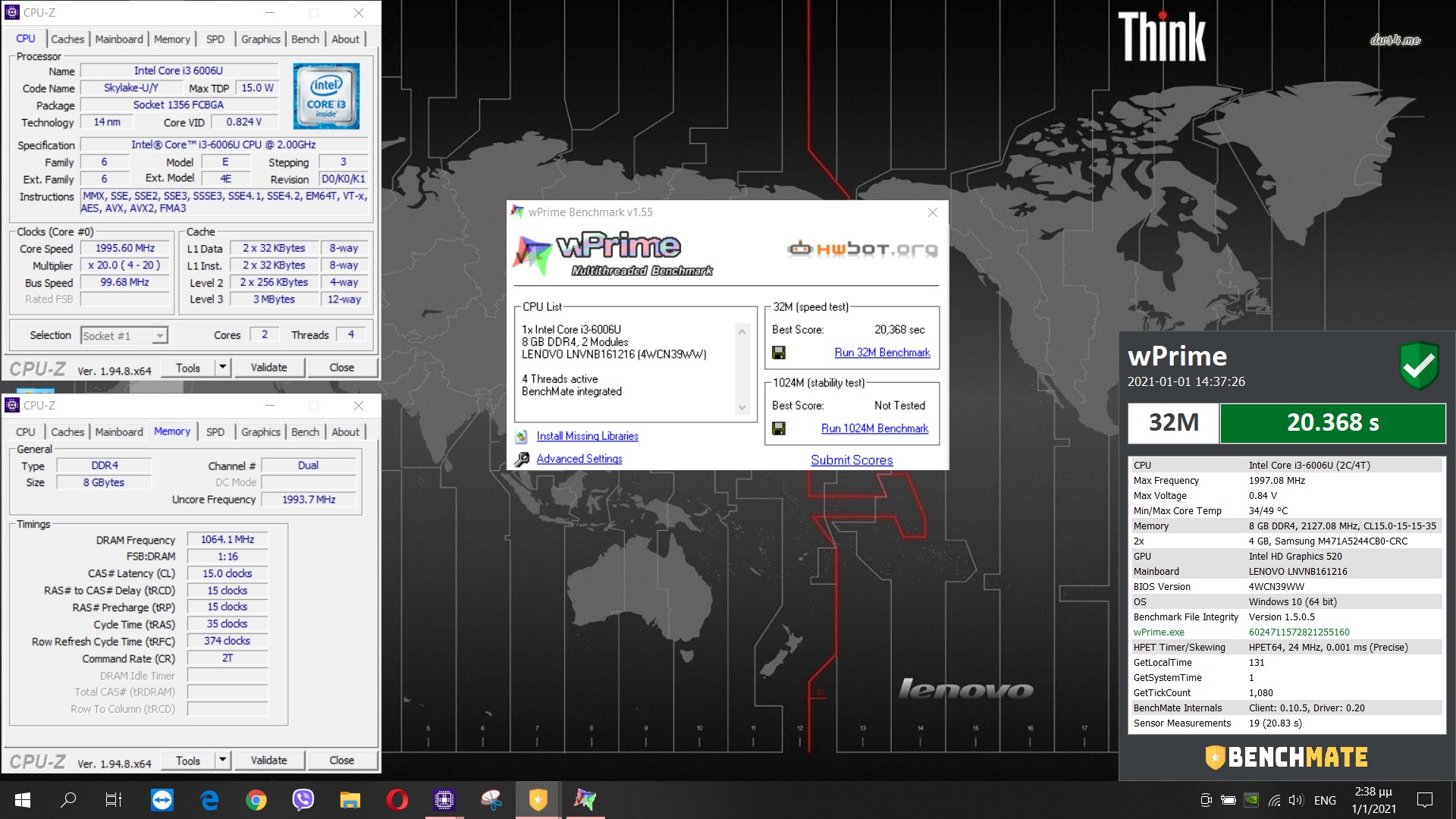Open the Socket #1 selection dropdown

click(x=124, y=335)
